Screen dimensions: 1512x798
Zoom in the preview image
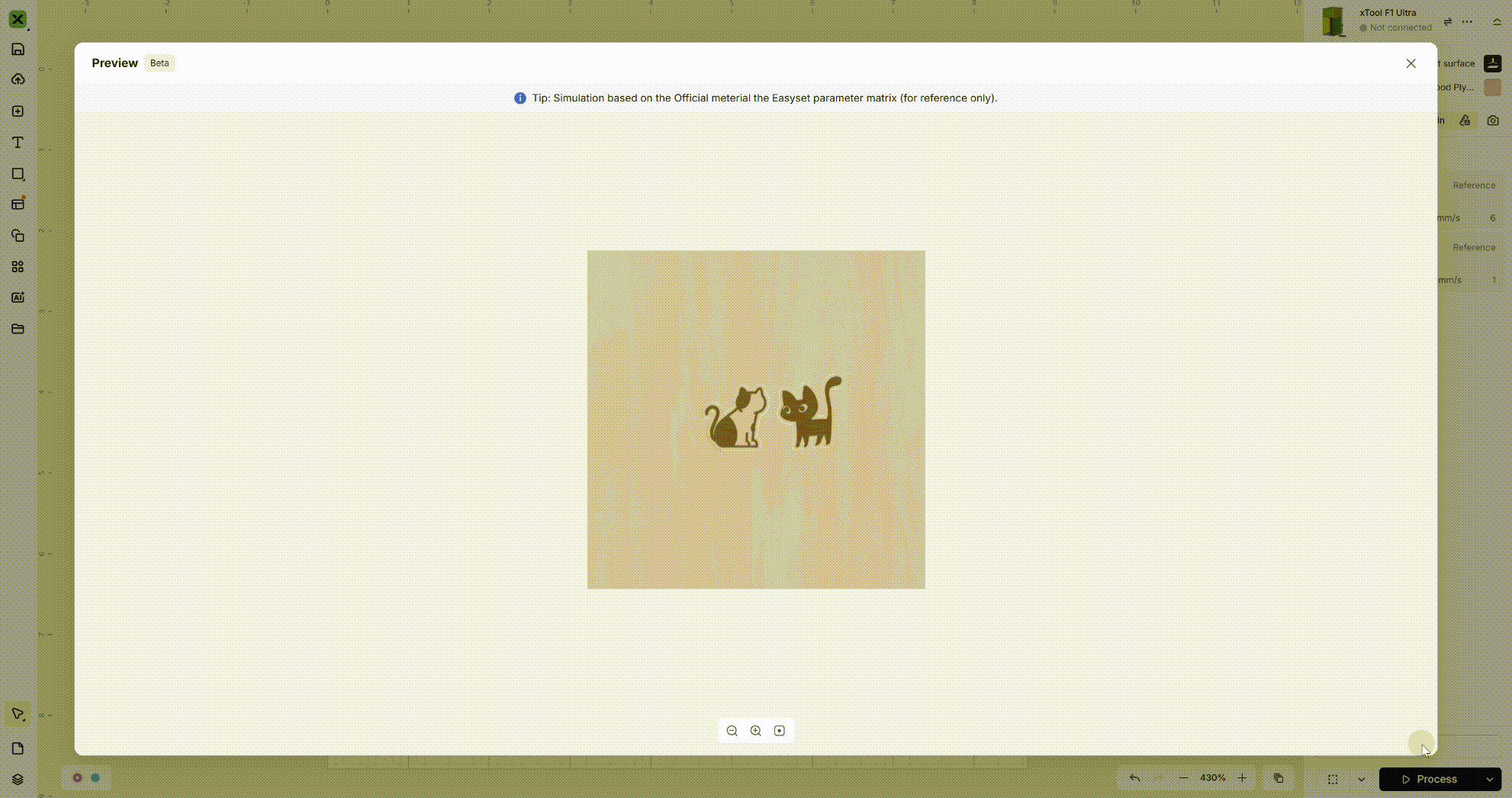click(755, 731)
